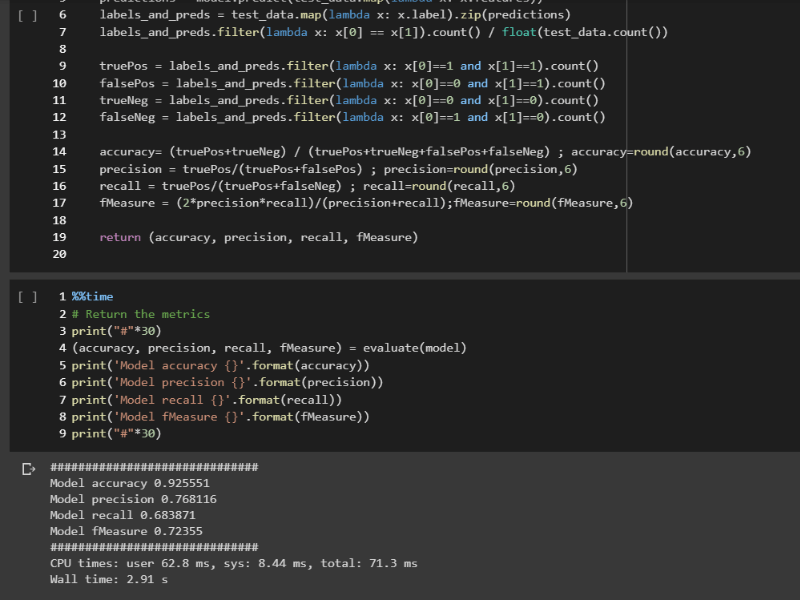Click the 'Wall time: 2.91 s' output
This screenshot has width=800, height=600.
109,579
